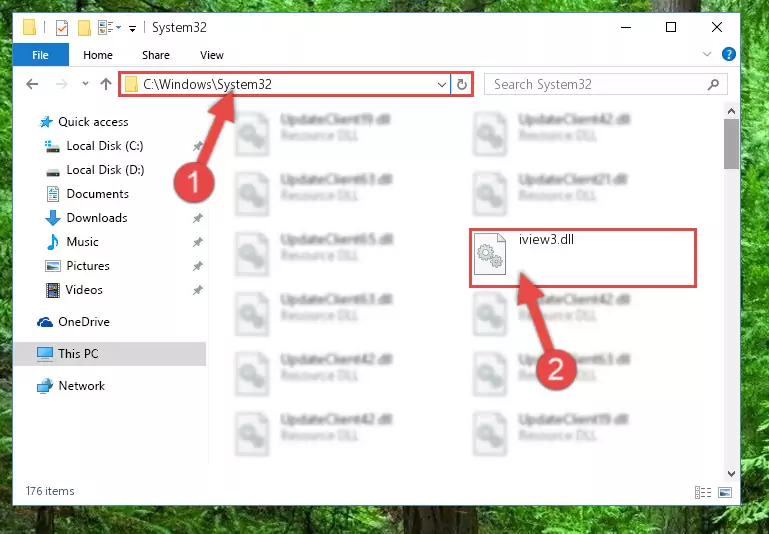Click the search magnifier icon
This screenshot has height=534, width=769.
click(714, 84)
